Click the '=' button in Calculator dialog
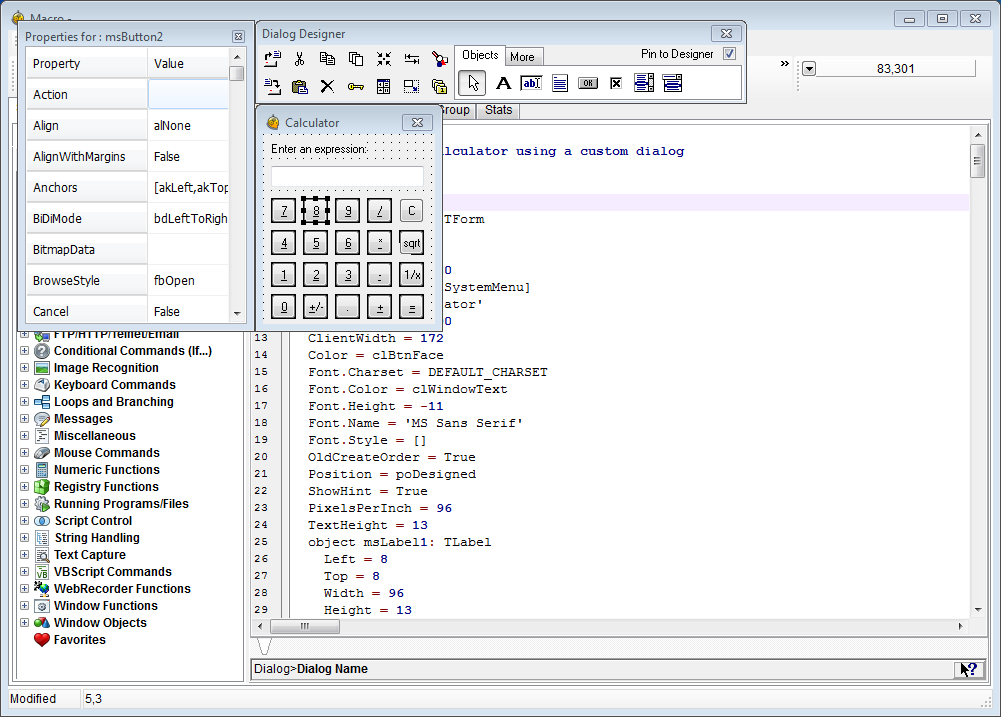This screenshot has height=717, width=1001. 412,307
